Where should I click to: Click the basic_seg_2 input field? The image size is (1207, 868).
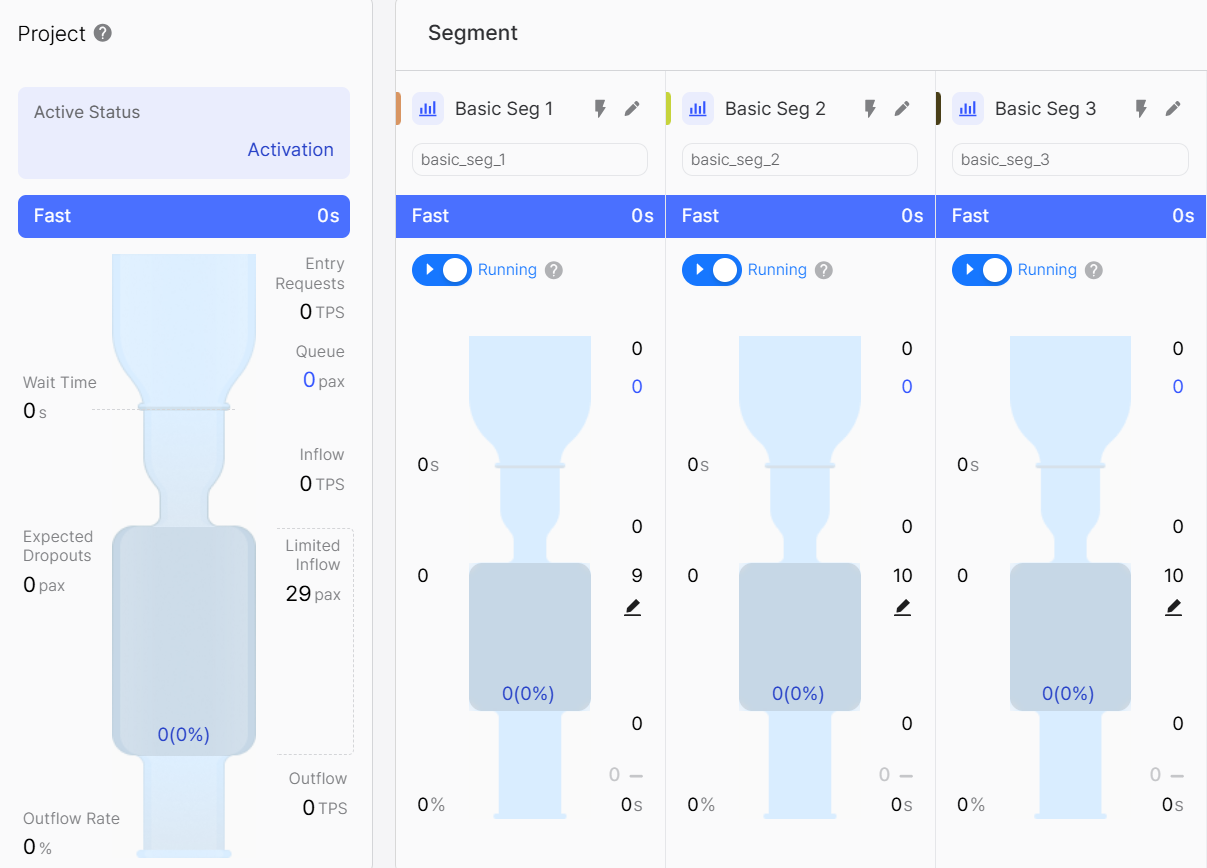tap(799, 160)
